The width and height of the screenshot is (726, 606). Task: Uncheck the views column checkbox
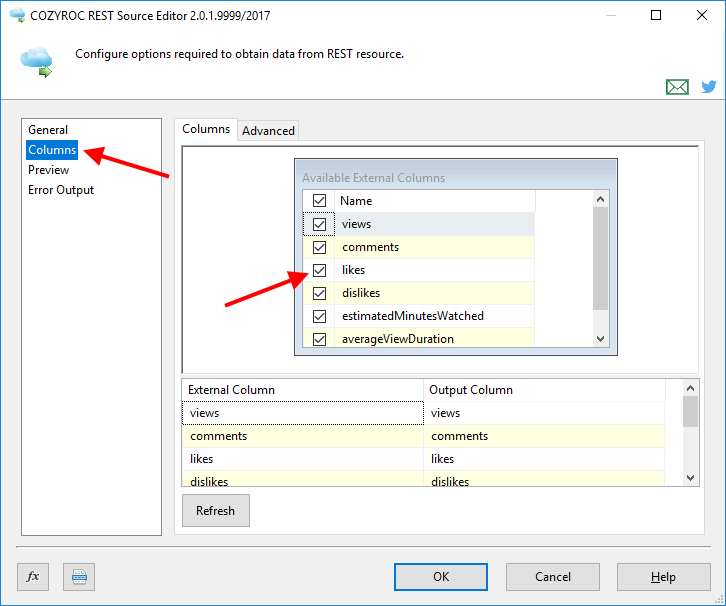(x=319, y=224)
